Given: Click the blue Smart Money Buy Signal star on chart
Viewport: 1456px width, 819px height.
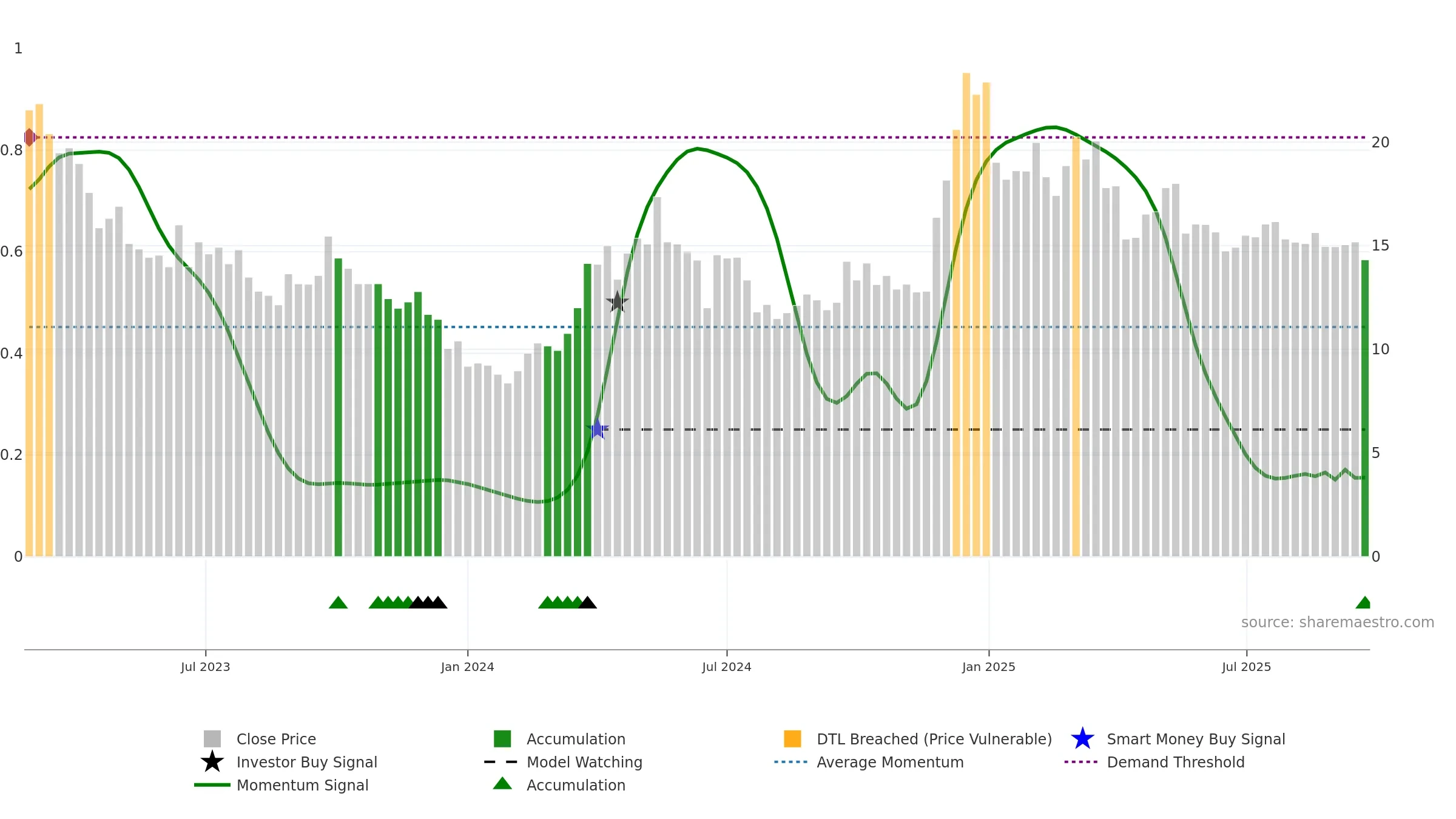Looking at the screenshot, I should (x=598, y=429).
